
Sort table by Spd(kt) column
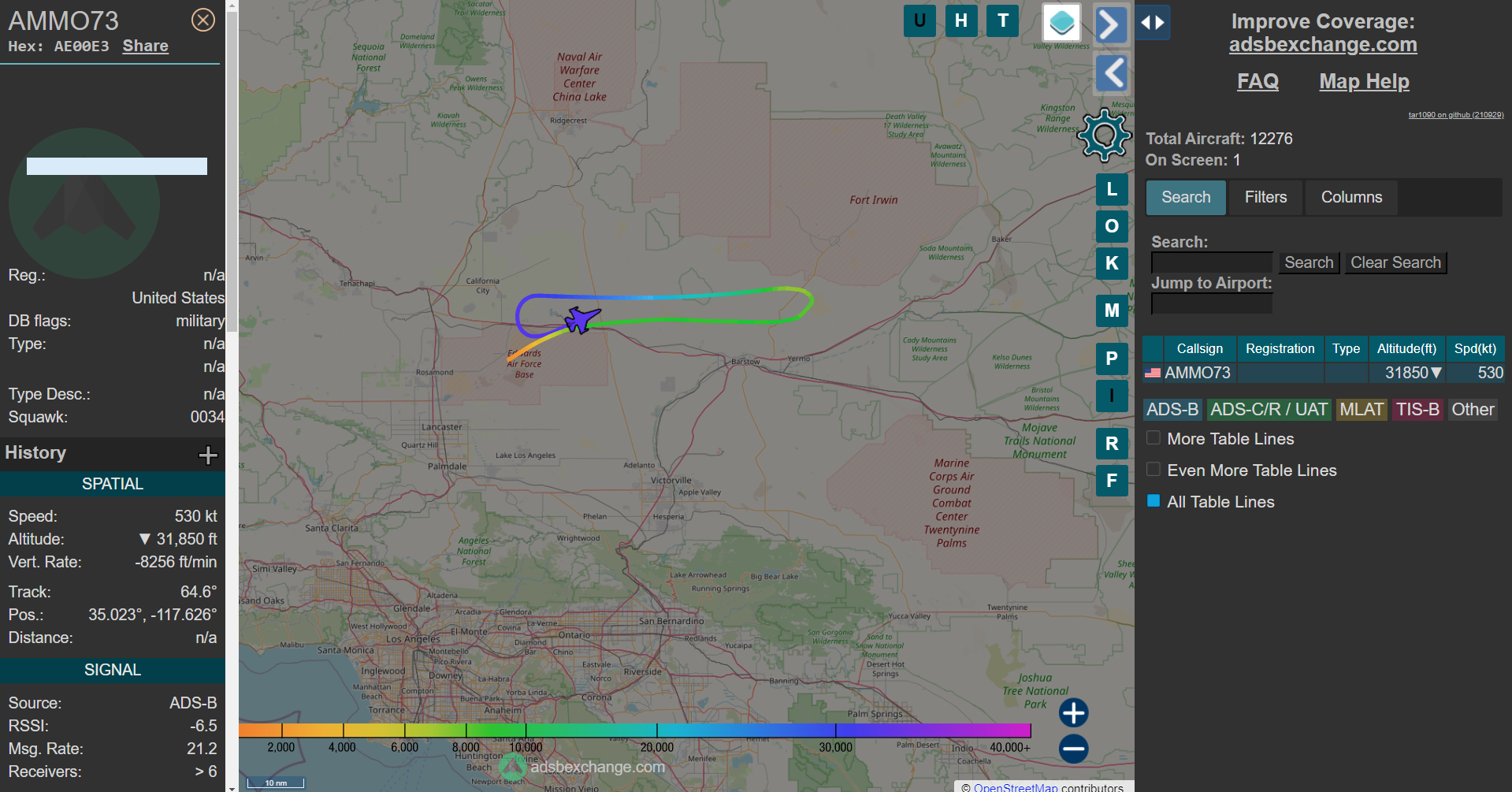pos(1475,348)
